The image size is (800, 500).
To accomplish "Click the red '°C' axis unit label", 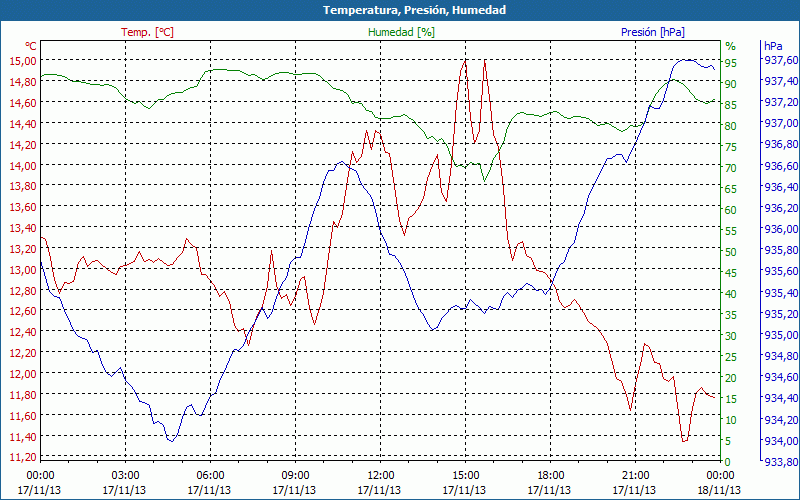I will click(30, 46).
